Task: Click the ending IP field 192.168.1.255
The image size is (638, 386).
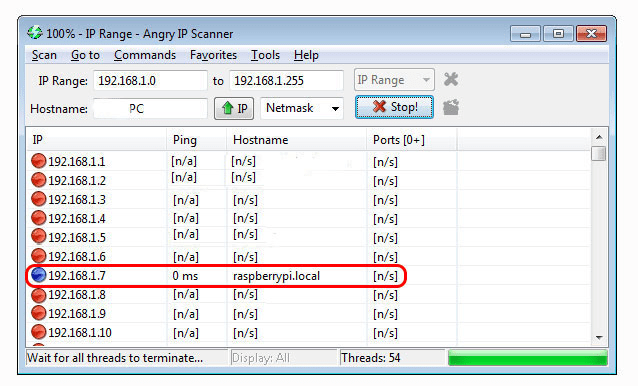Action: click(286, 81)
